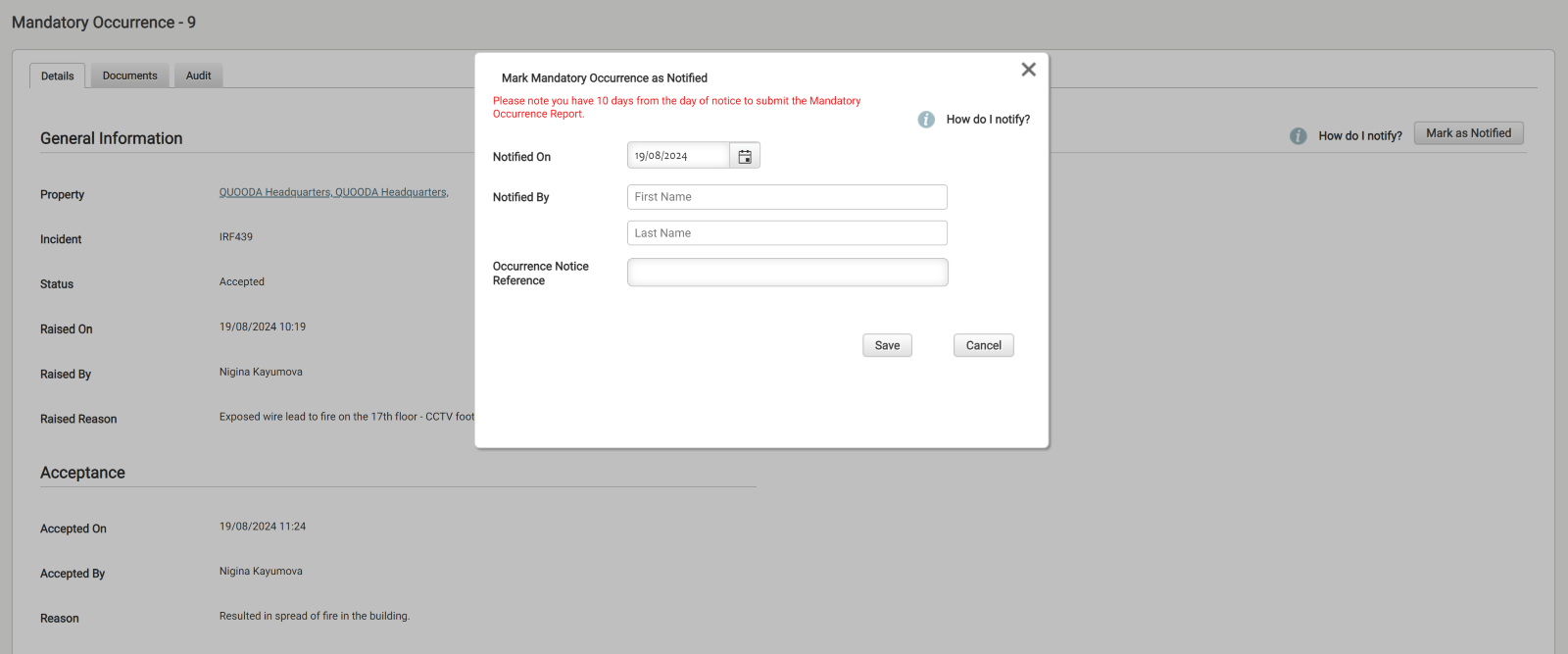
Task: Cancel the notification dialog
Action: pos(983,345)
